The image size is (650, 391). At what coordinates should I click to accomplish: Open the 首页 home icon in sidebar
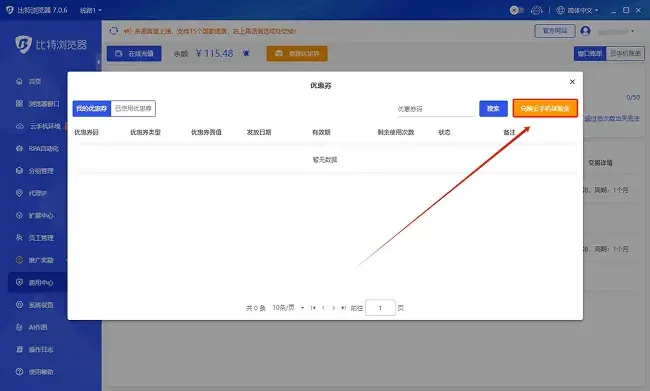(19, 81)
